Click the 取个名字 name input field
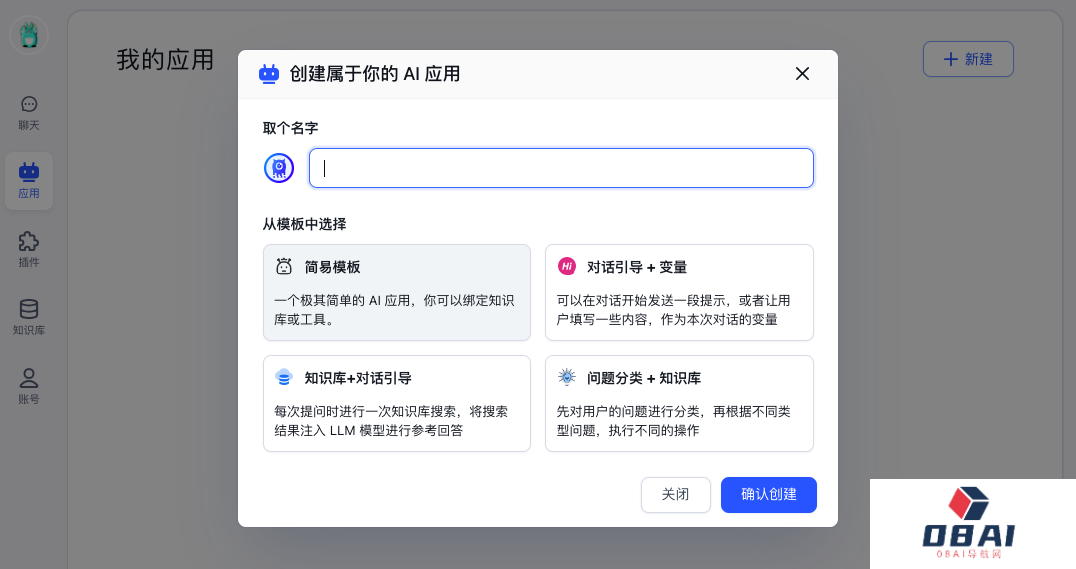This screenshot has width=1076, height=569. (x=561, y=168)
